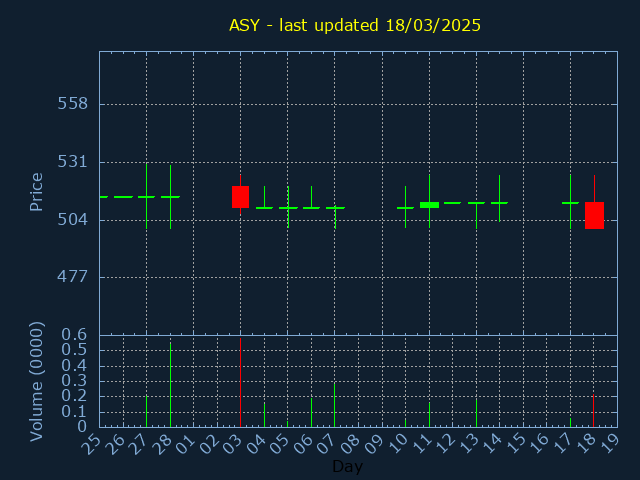Viewport: 640px width, 480px height.
Task: Click the red candlestick body on day 18
Action: (x=594, y=216)
